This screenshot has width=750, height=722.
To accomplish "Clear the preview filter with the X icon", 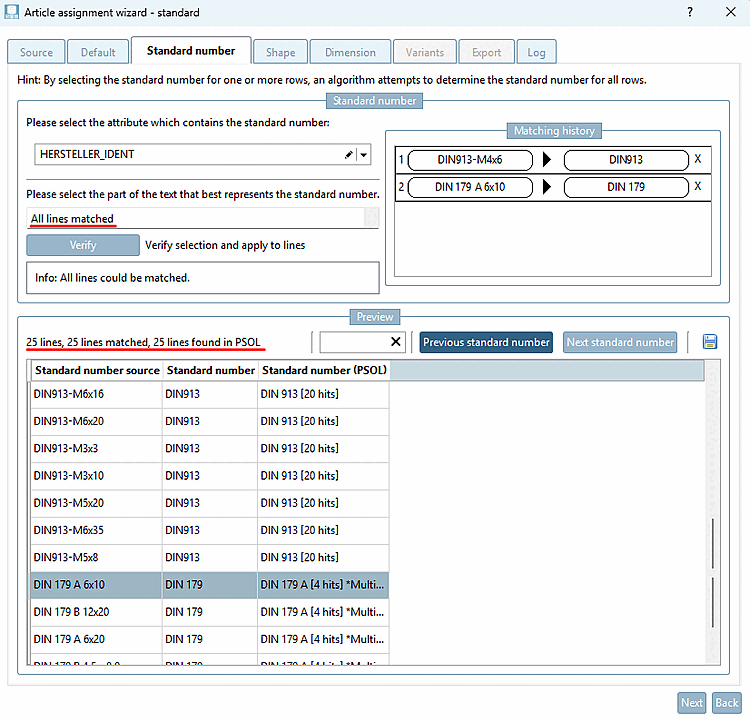I will 396,342.
